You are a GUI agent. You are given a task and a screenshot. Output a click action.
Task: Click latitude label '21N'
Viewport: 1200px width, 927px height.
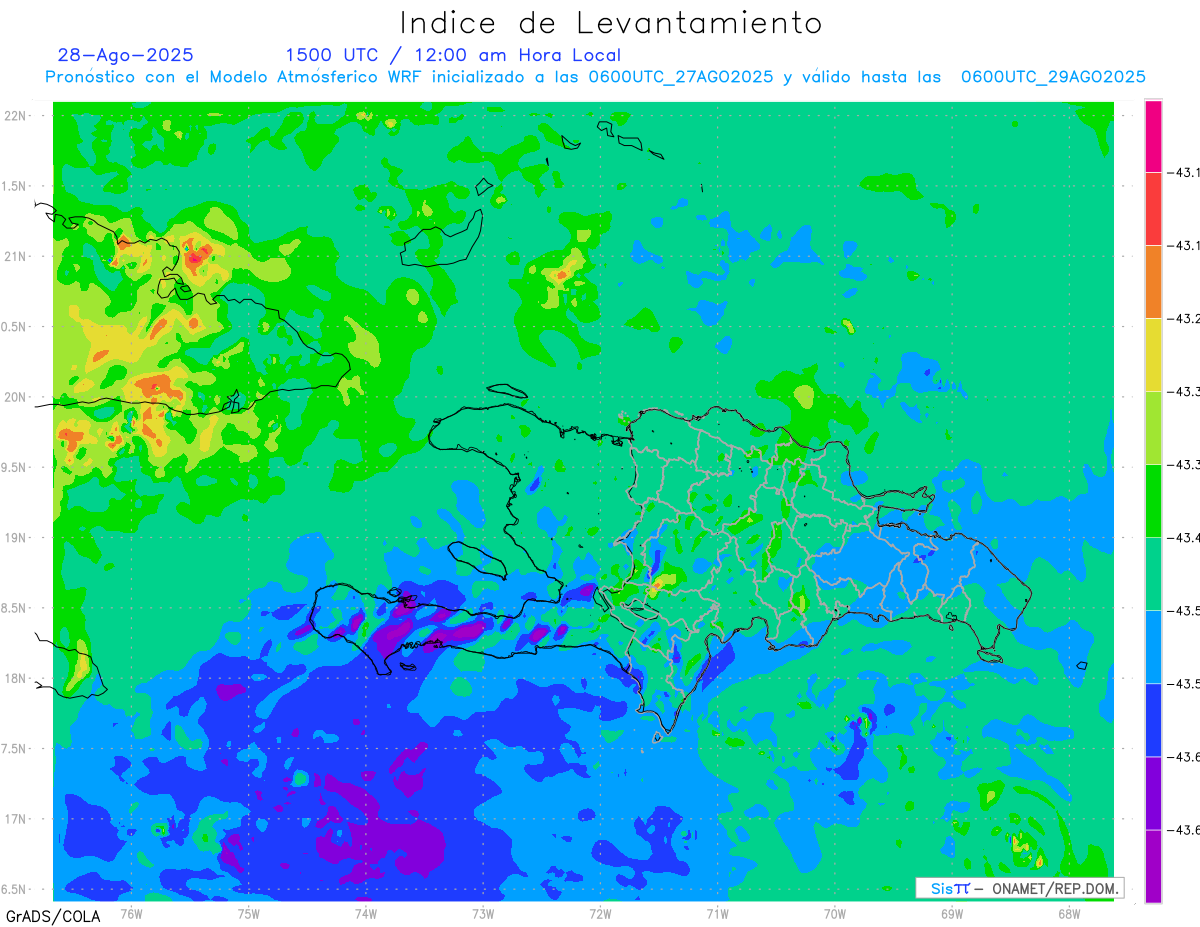tap(16, 256)
